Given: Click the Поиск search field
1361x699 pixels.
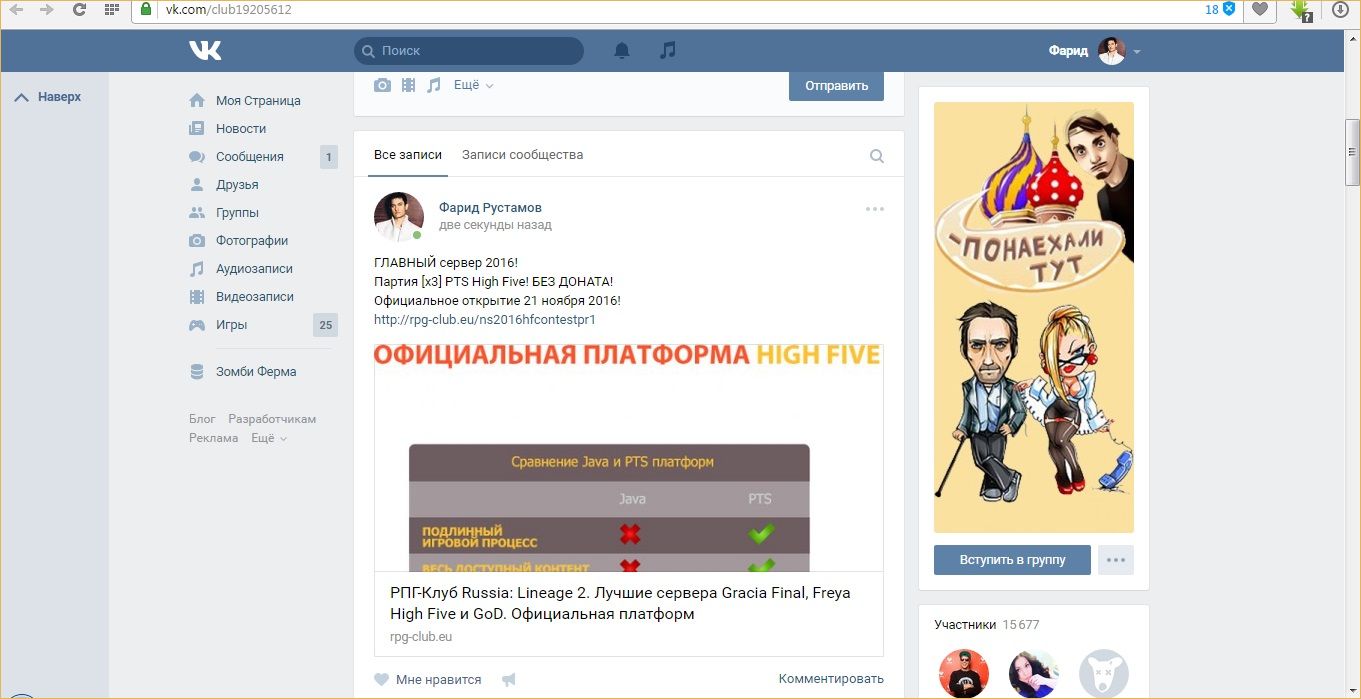Looking at the screenshot, I should [x=470, y=51].
